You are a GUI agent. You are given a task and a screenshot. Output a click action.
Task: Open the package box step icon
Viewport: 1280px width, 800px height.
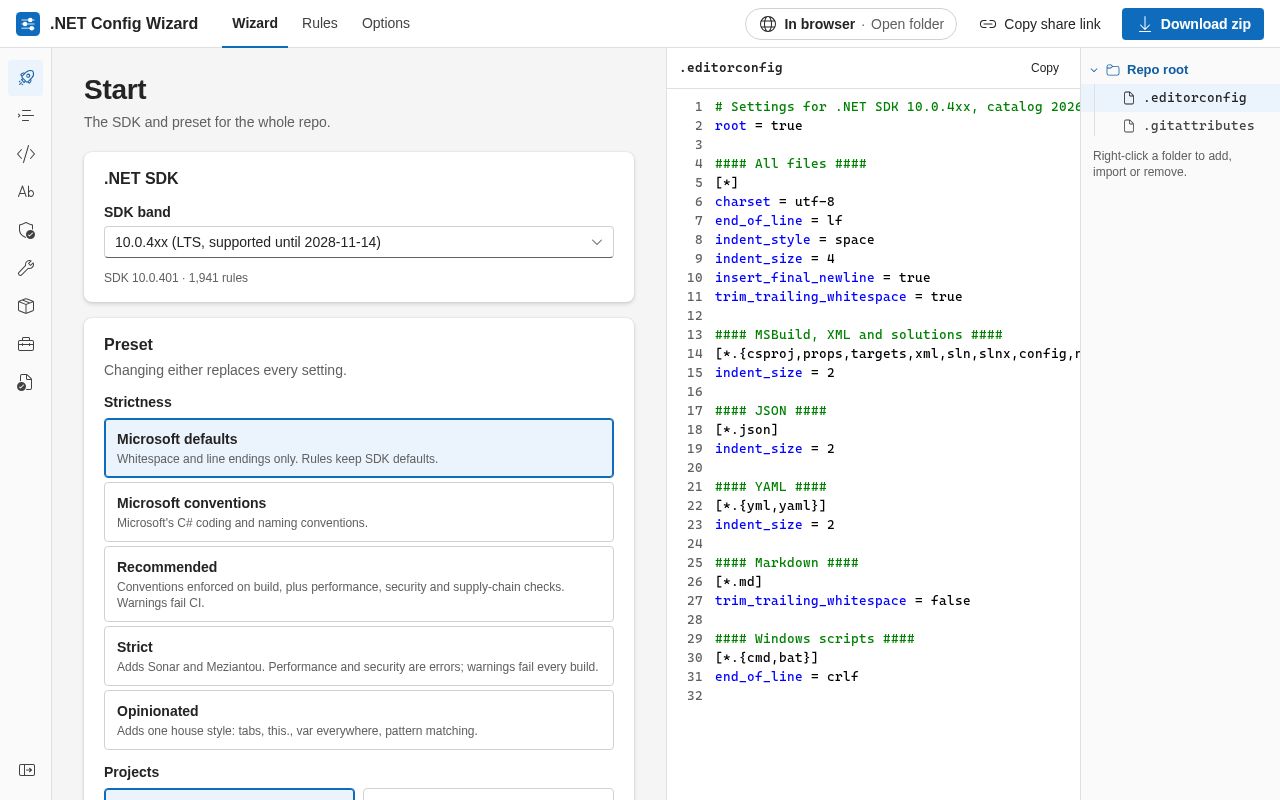(x=26, y=306)
